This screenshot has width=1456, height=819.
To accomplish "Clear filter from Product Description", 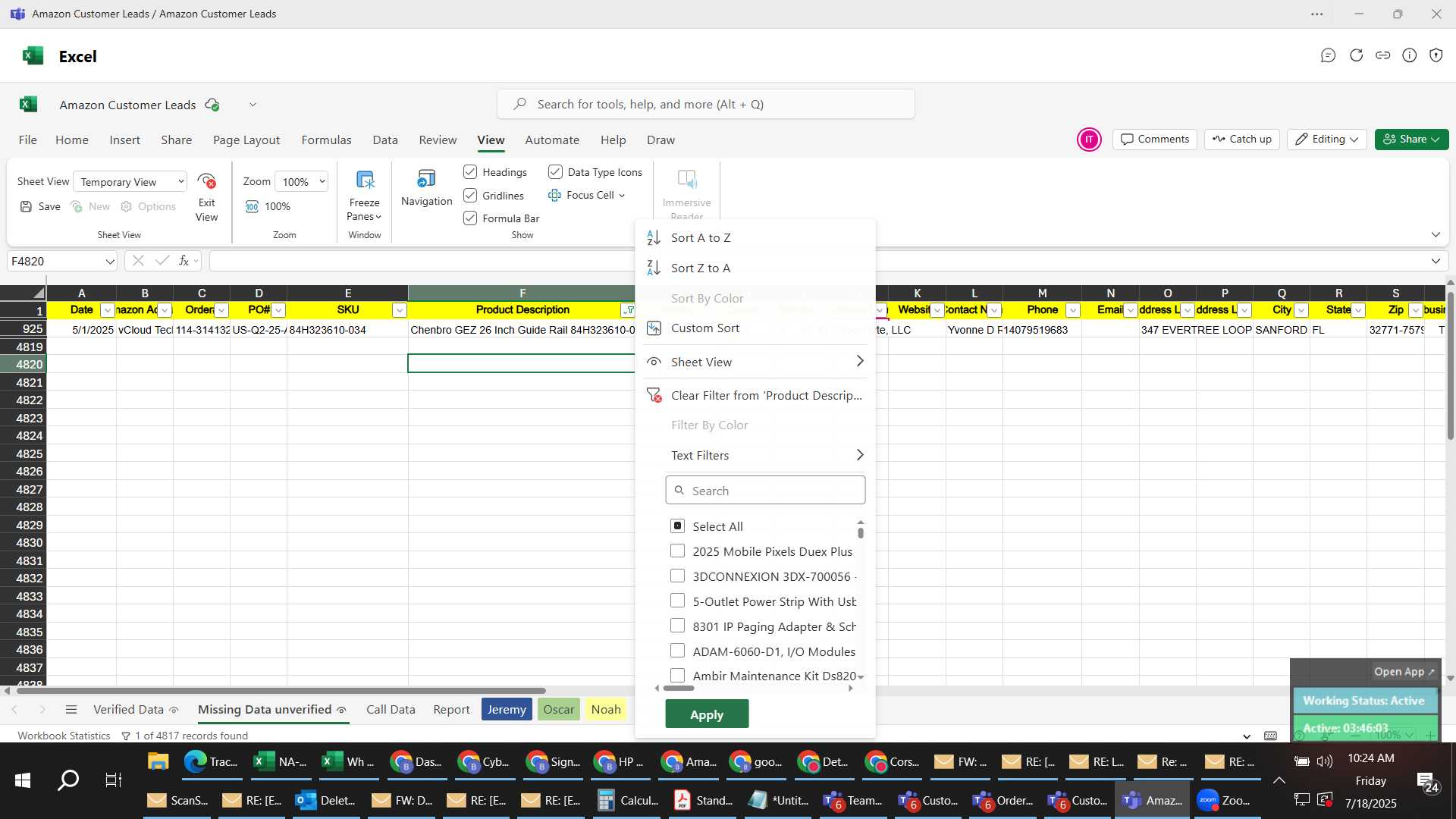I will (766, 395).
